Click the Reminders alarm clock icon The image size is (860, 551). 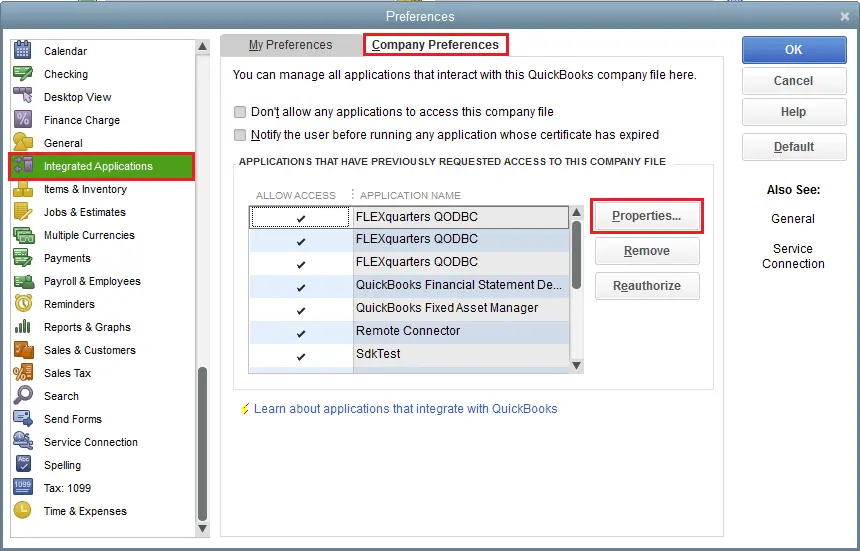pyautogui.click(x=23, y=303)
